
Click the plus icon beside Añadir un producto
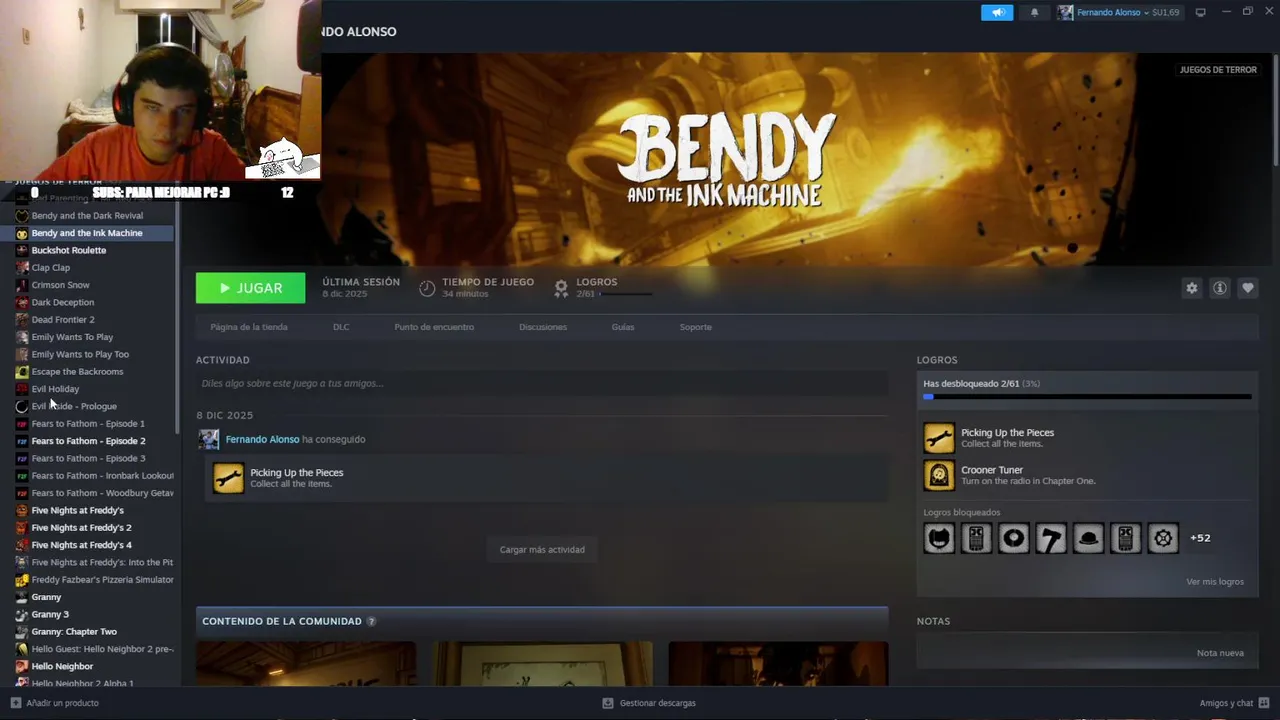[x=15, y=703]
